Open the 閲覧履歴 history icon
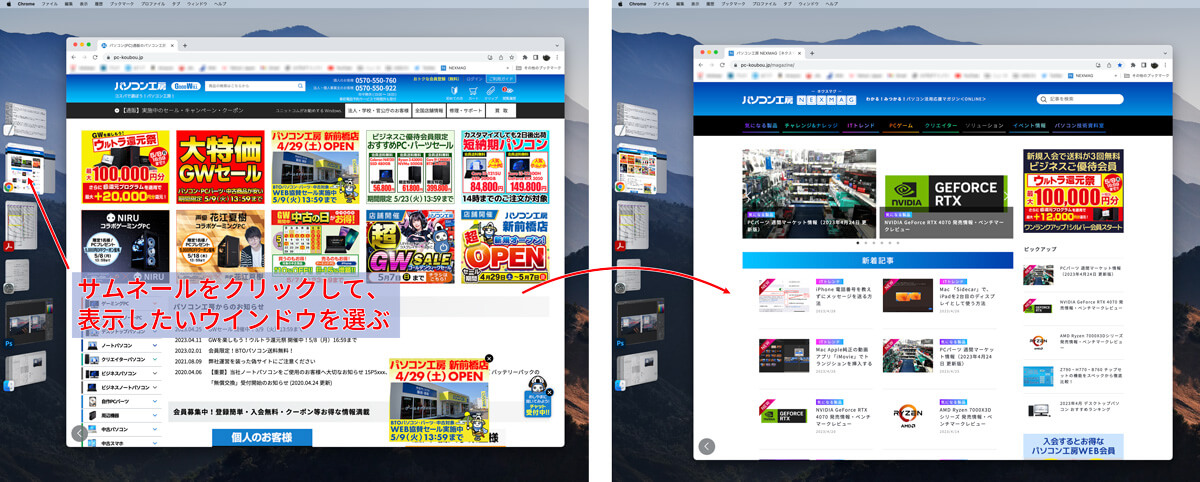Viewport: 1200px width, 482px height. coord(508,93)
